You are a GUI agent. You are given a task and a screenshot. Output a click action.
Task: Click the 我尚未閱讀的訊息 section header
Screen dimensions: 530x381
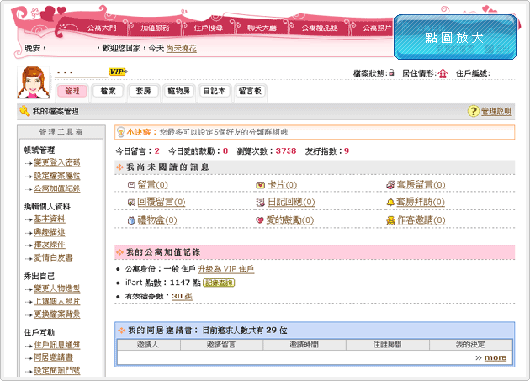pos(314,167)
